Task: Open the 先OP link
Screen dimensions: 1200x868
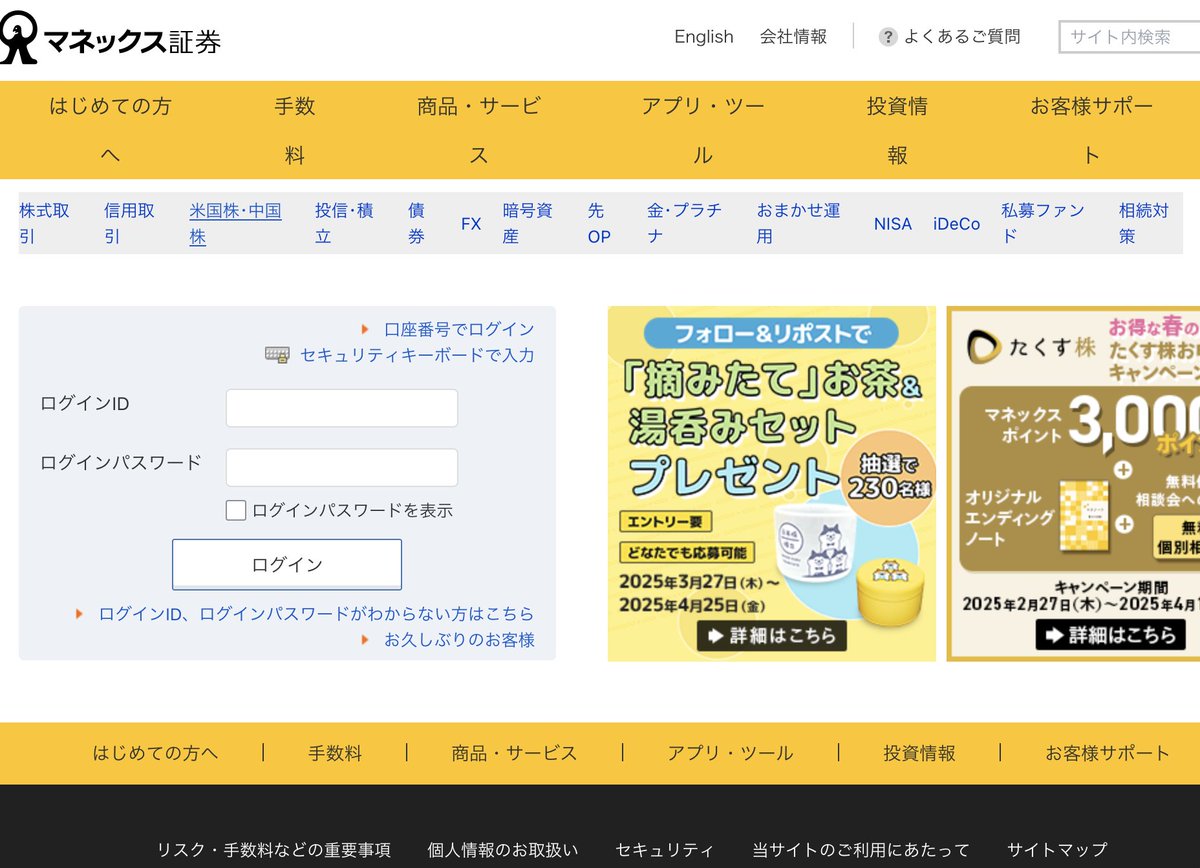Action: point(599,224)
